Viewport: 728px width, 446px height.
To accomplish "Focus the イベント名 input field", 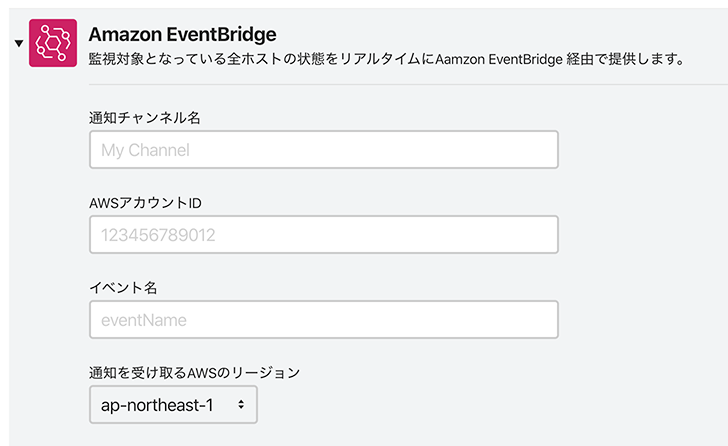I will (324, 319).
